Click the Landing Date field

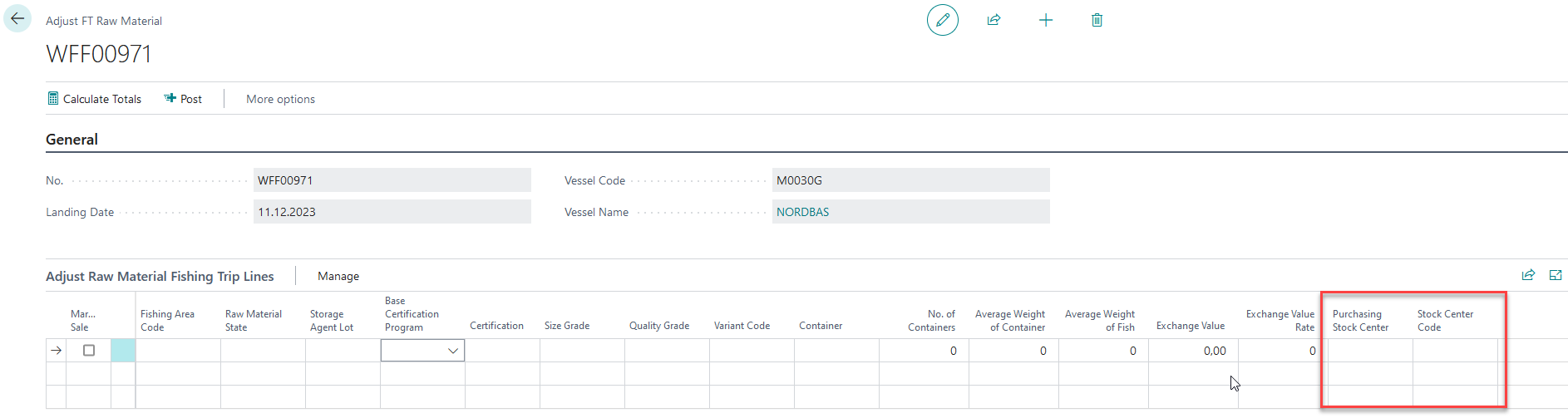[x=392, y=212]
